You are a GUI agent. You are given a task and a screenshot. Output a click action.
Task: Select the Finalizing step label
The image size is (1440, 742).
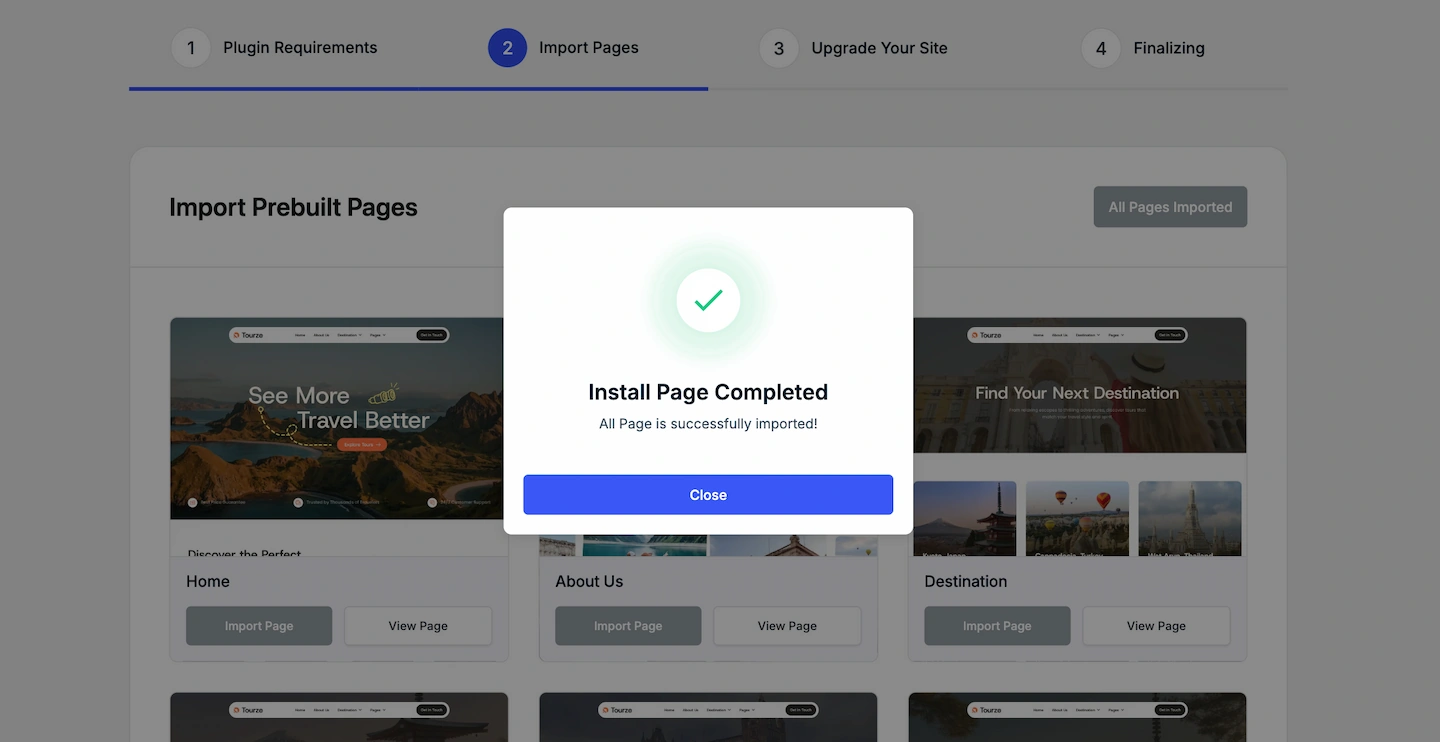(x=1168, y=48)
